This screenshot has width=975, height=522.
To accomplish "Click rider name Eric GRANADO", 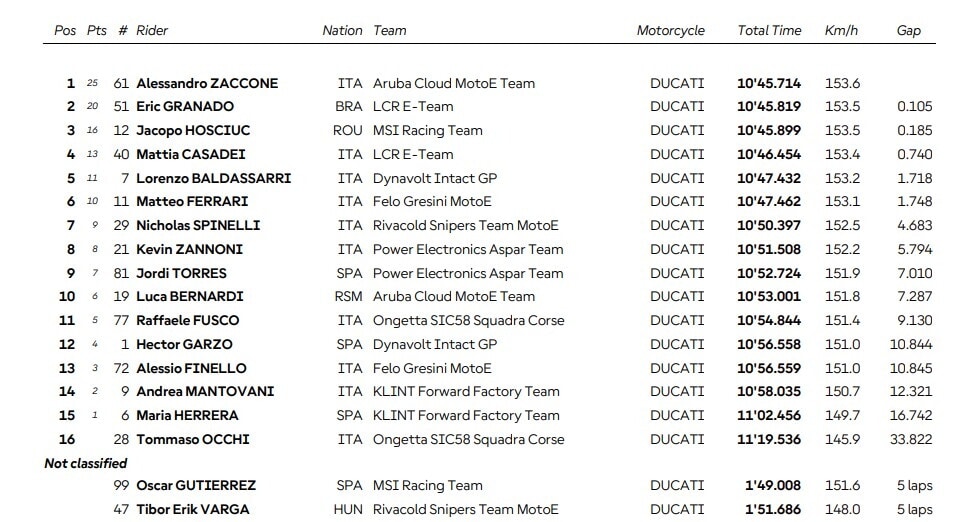I will [x=185, y=107].
